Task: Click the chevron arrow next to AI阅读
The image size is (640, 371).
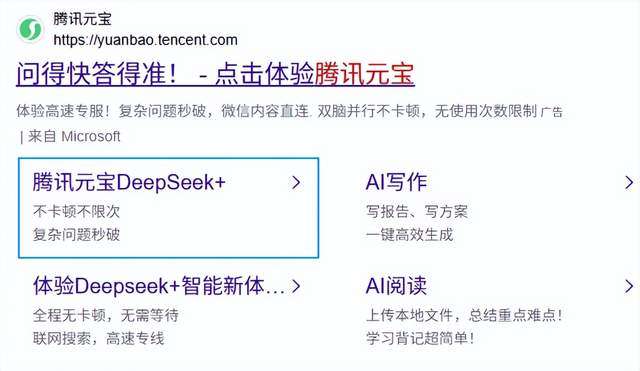Action: pos(629,286)
